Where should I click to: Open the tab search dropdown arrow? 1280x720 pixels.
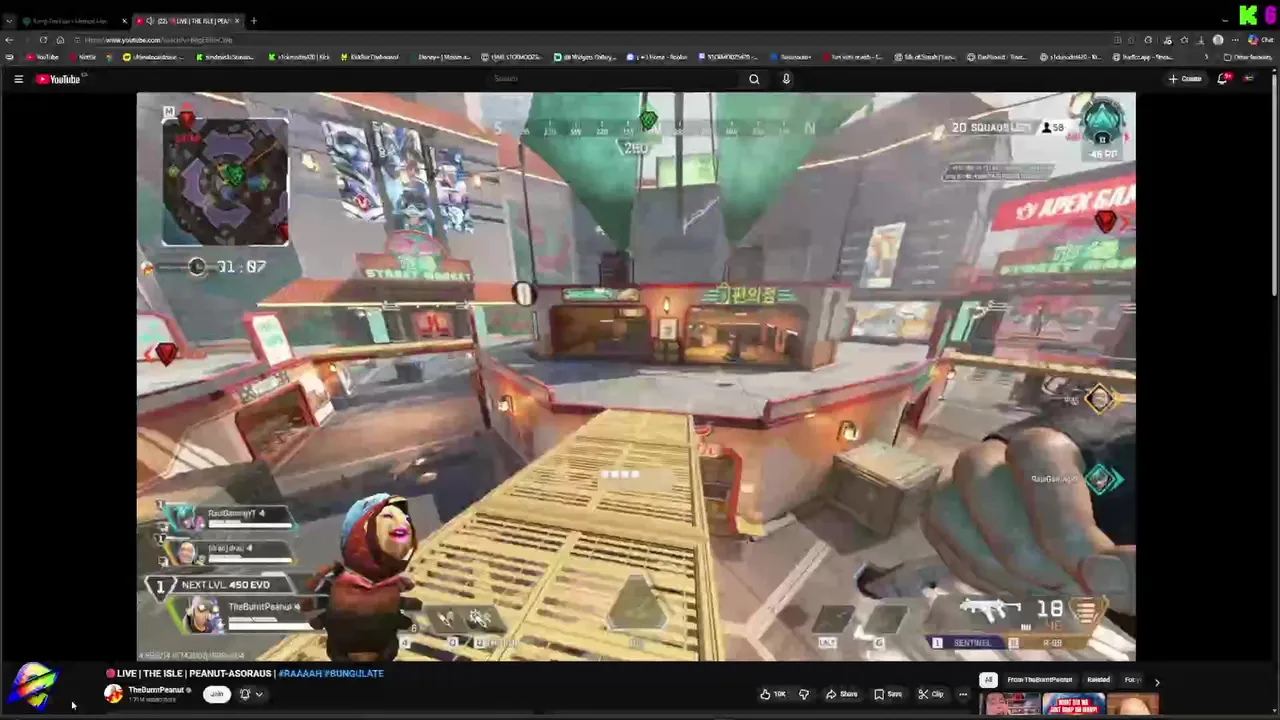pyautogui.click(x=9, y=20)
